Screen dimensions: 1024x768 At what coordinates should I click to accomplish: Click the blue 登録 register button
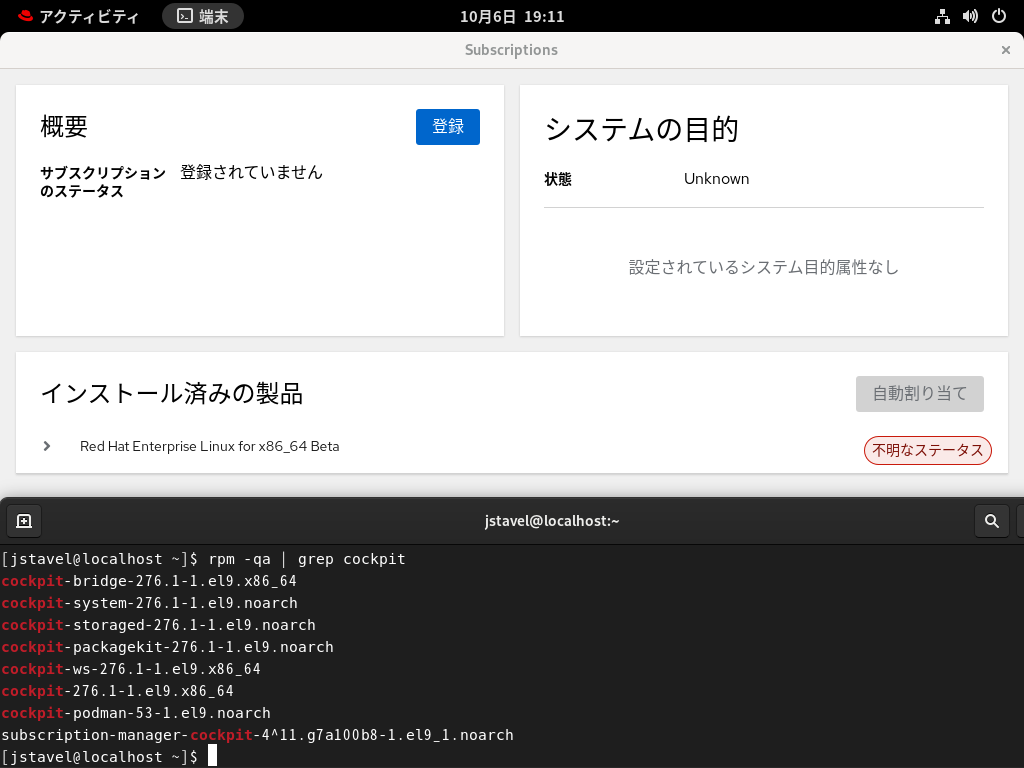pos(447,127)
